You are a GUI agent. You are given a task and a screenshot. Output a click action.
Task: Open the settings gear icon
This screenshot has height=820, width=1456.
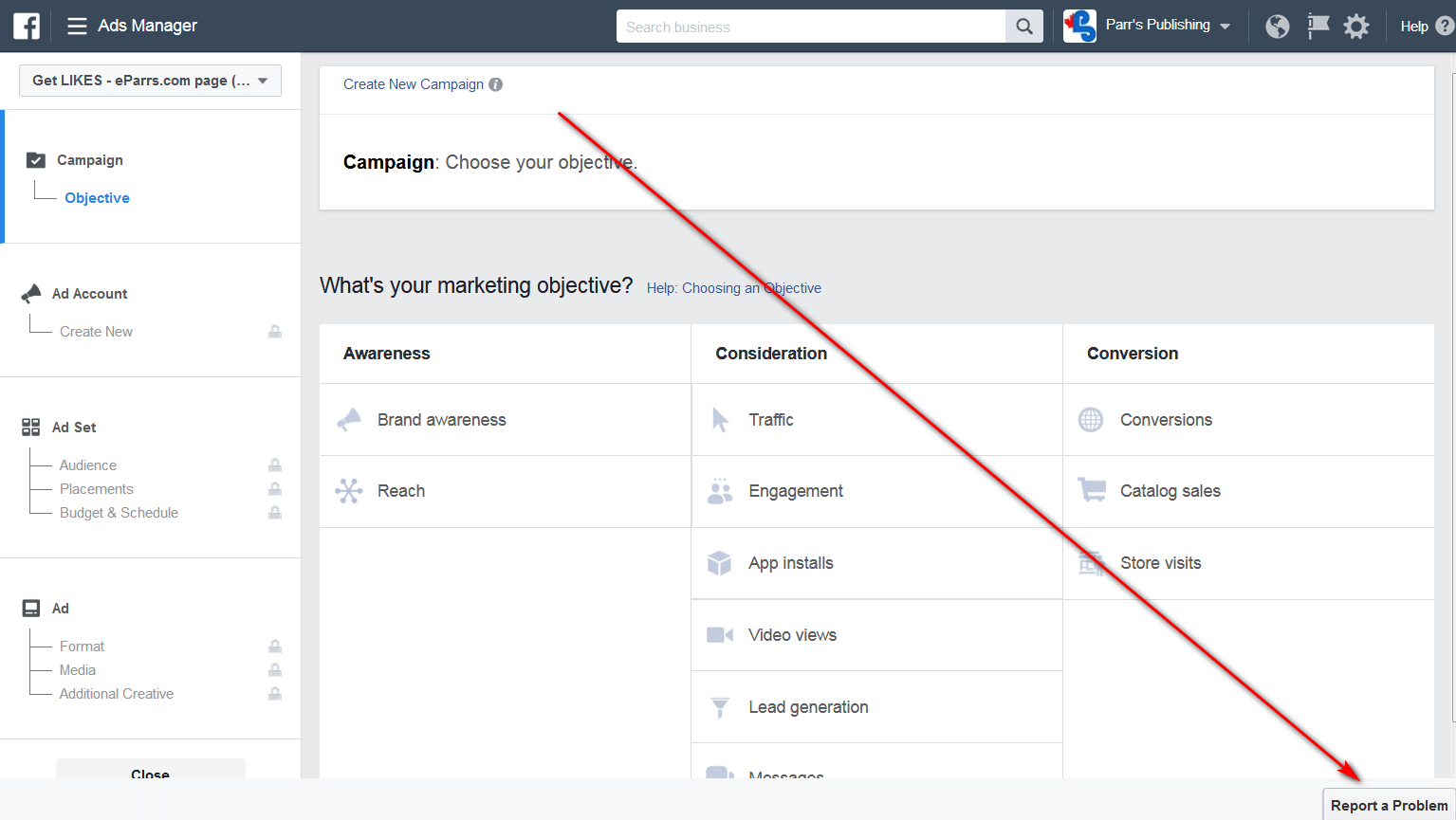coord(1357,27)
